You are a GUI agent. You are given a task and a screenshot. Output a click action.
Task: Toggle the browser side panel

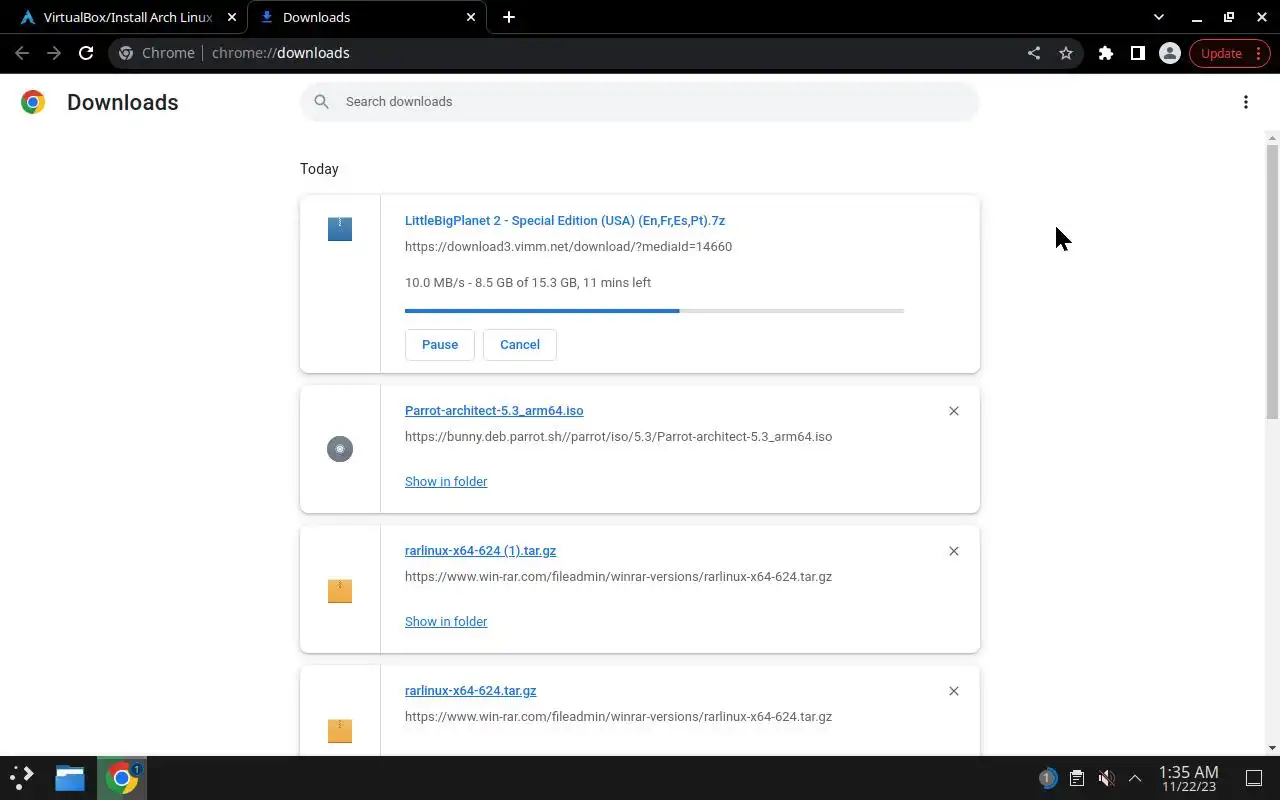[x=1137, y=53]
